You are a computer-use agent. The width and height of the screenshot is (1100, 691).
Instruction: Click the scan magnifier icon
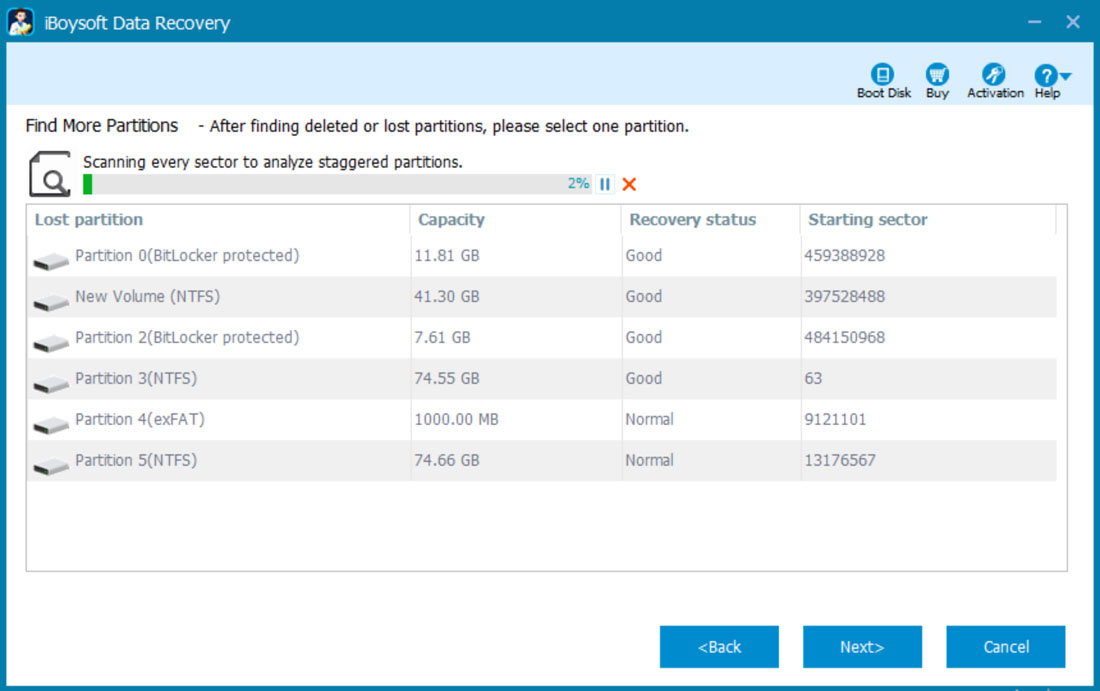tap(49, 174)
